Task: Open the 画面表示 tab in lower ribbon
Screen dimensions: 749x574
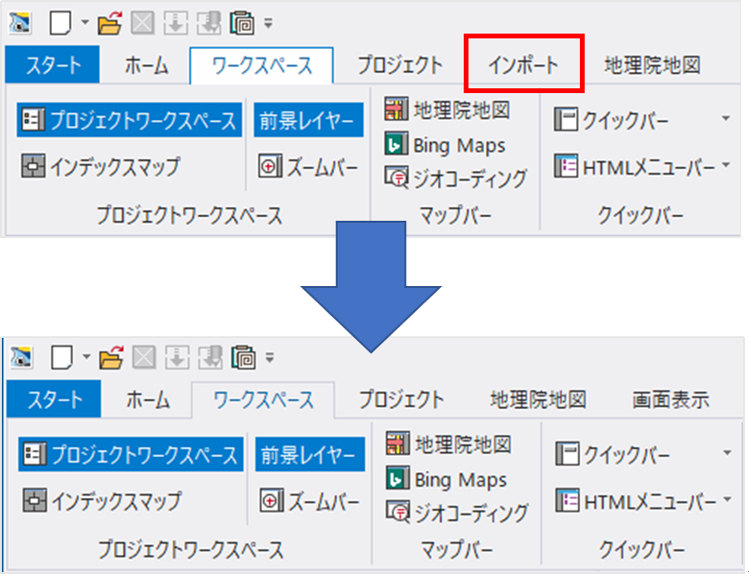Action: click(x=671, y=400)
